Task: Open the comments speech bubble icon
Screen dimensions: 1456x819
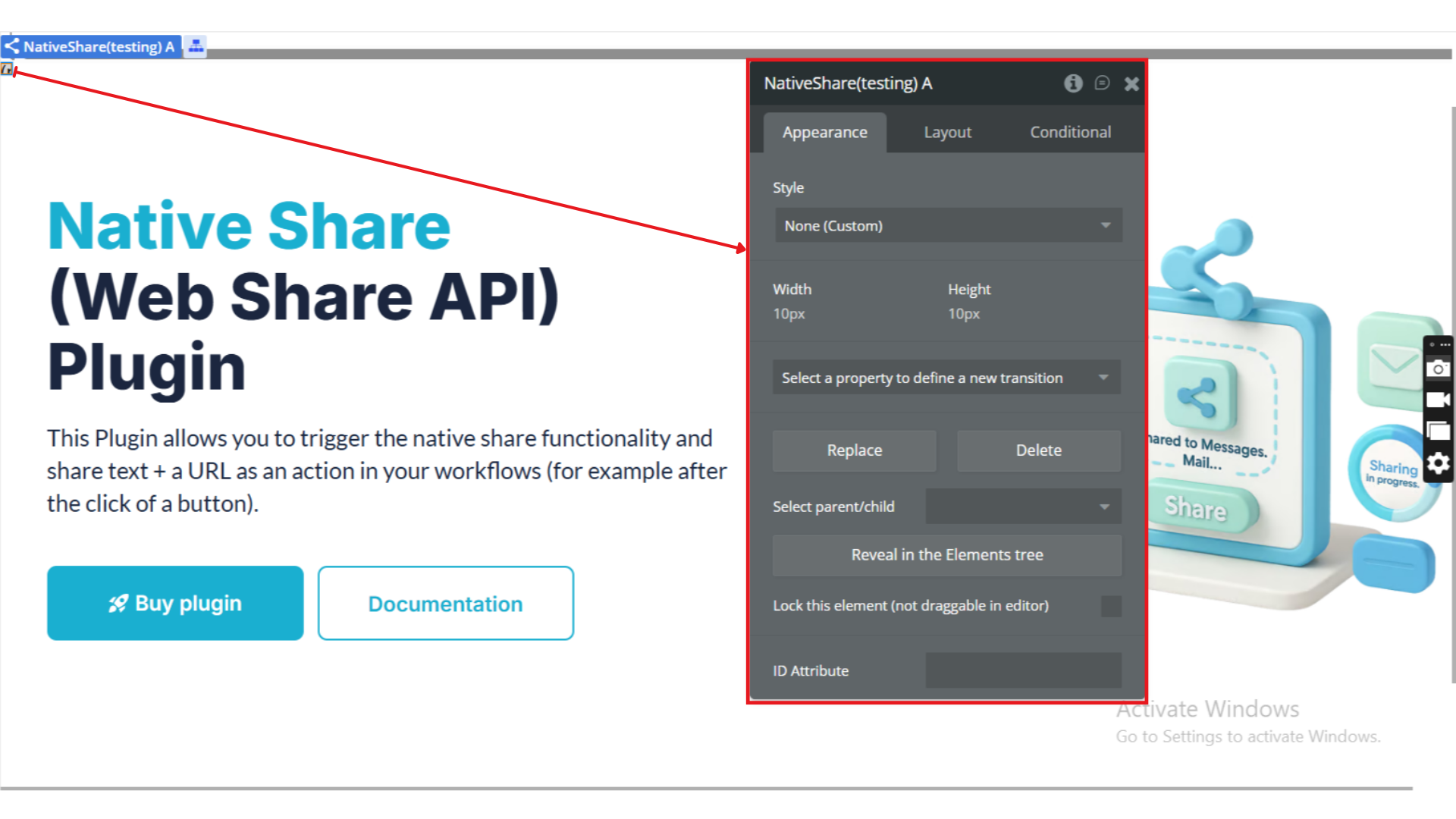Action: tap(1102, 83)
